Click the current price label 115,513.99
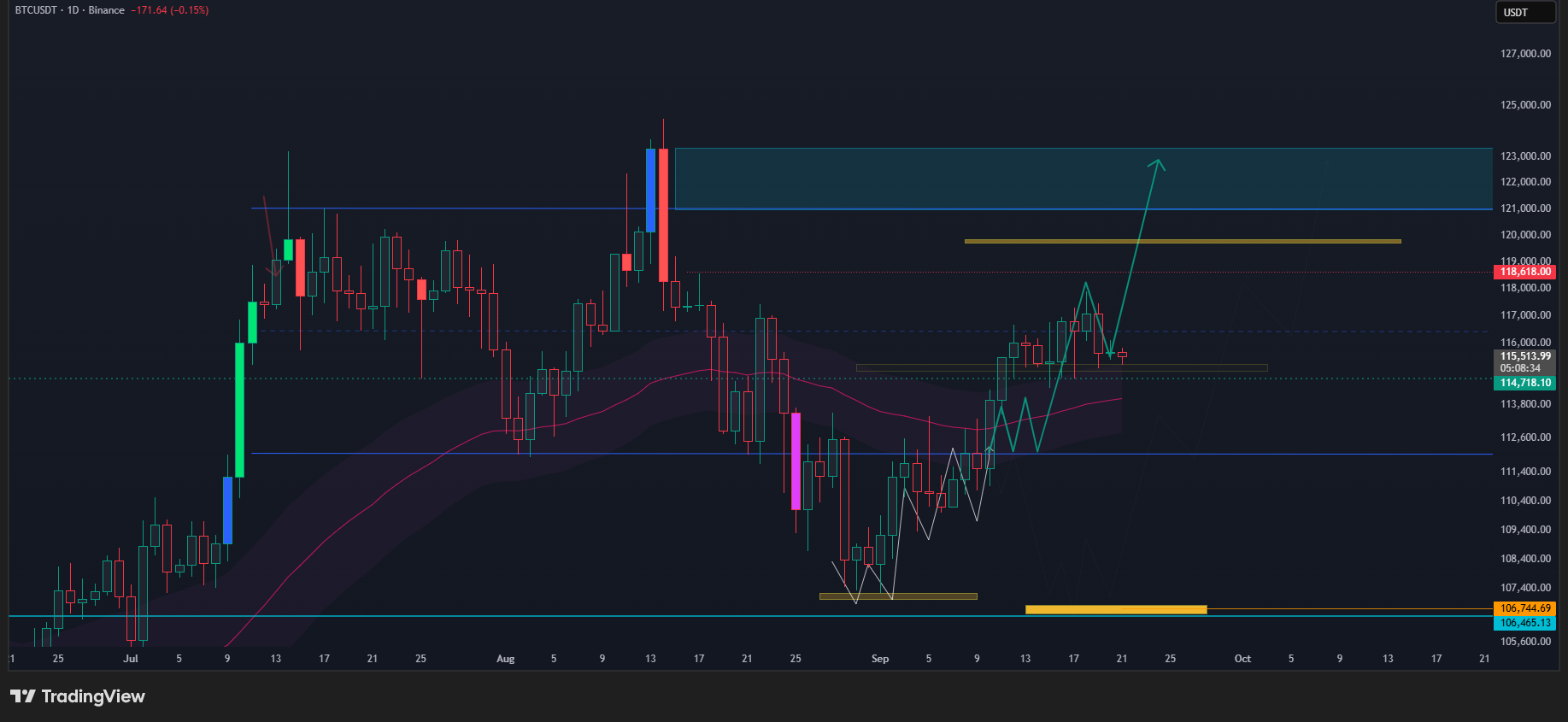The image size is (1568, 722). [1525, 356]
